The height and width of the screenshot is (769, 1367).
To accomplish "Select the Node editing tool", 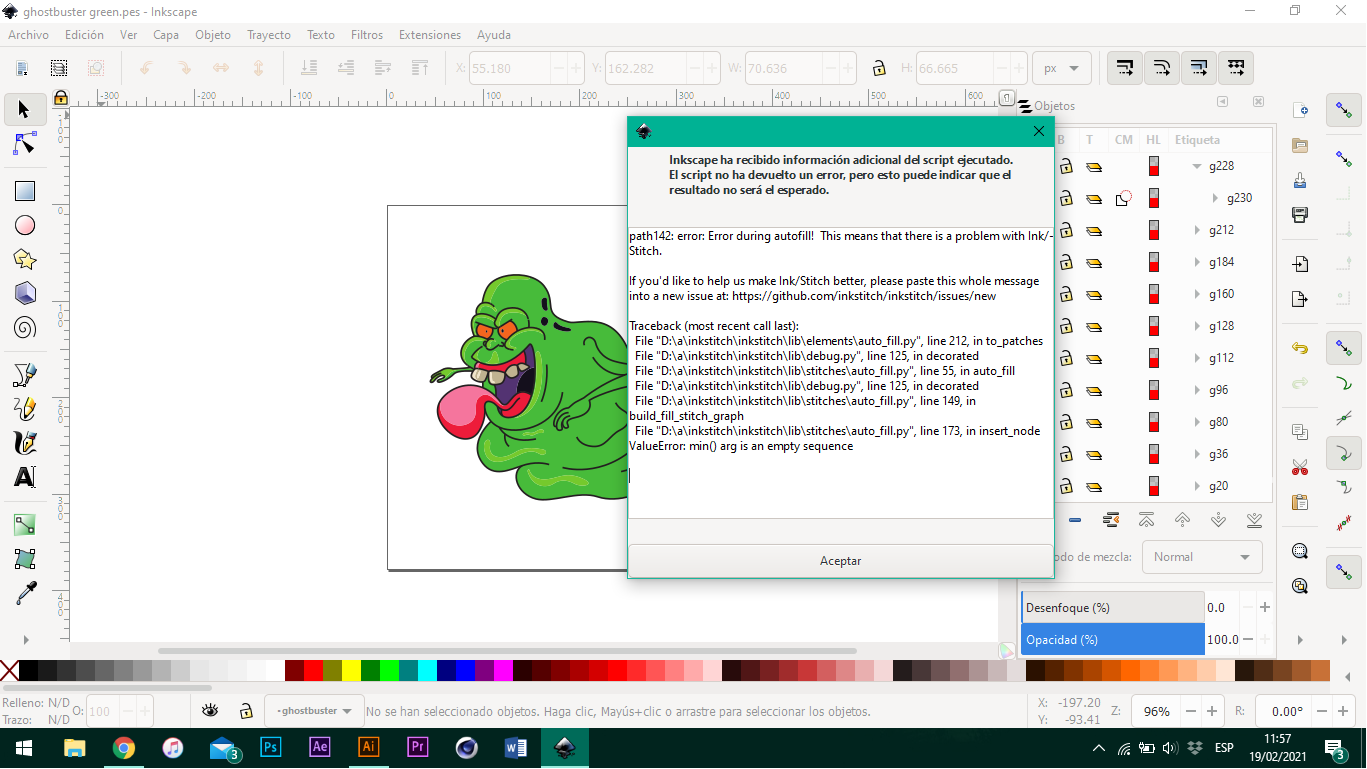I will [25, 143].
